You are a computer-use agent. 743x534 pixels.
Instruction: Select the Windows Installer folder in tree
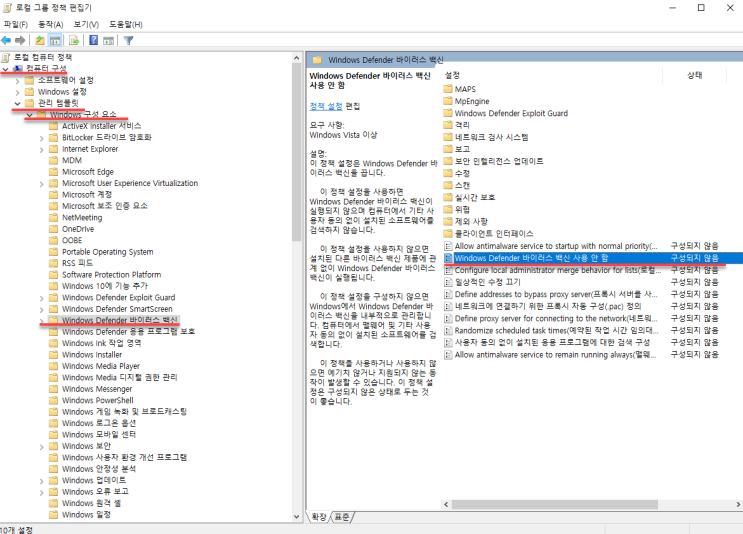click(x=92, y=354)
